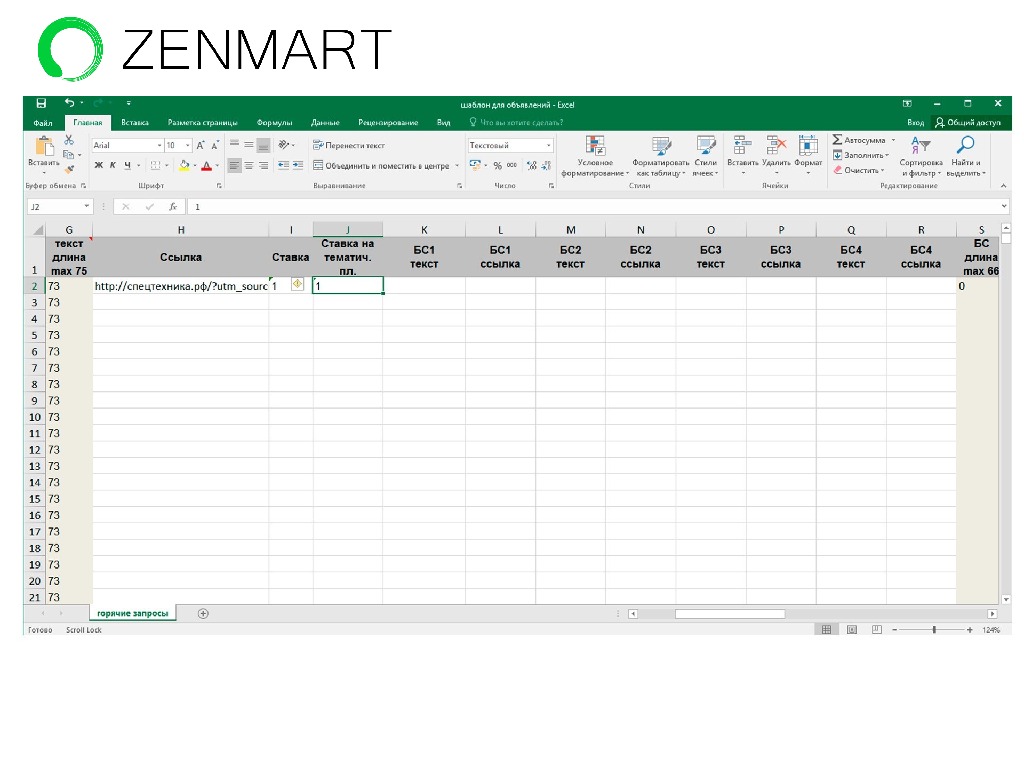Add a new sheet with the plus button

pyautogui.click(x=203, y=613)
